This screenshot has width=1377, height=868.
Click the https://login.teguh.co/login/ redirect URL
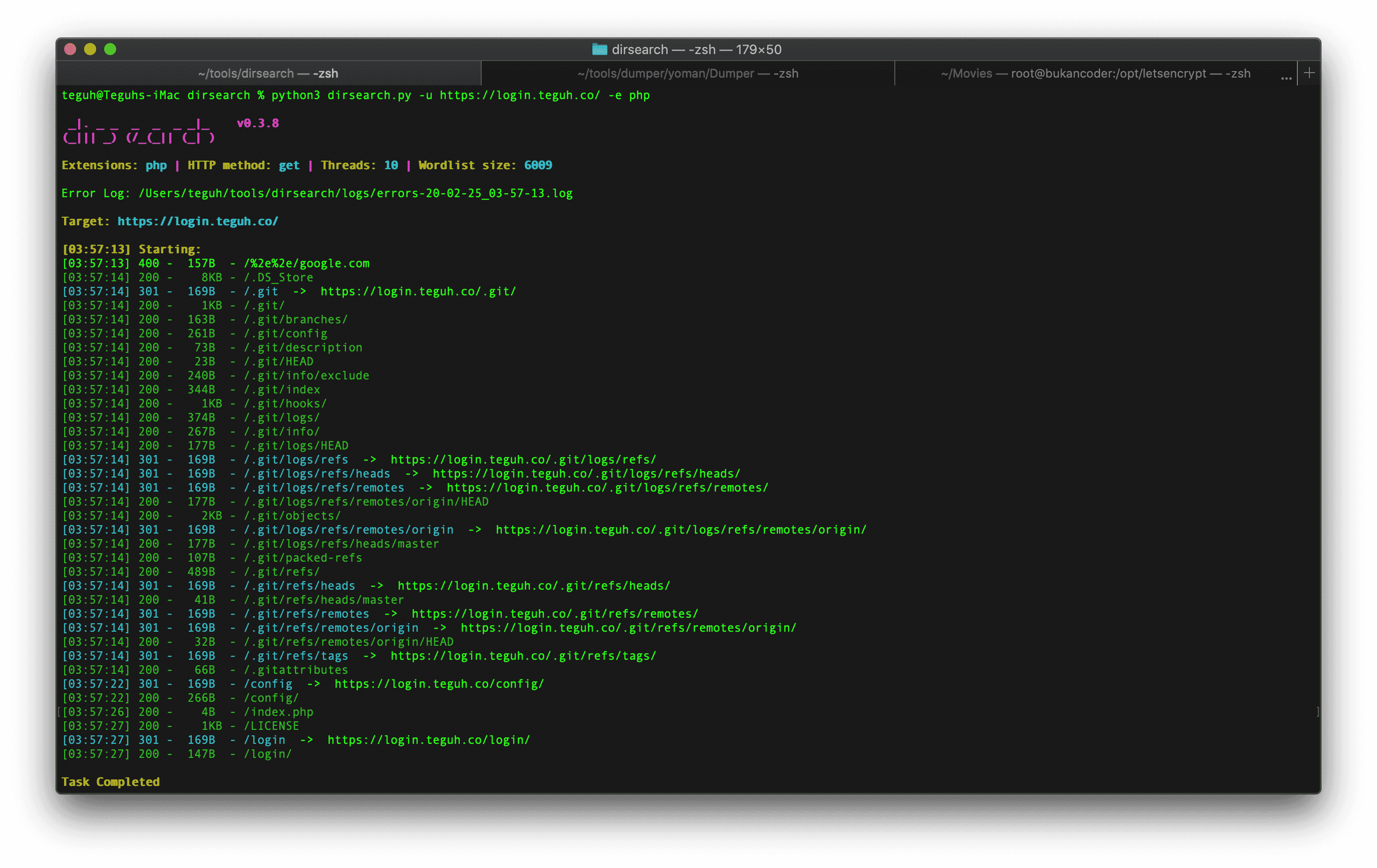[x=428, y=740]
